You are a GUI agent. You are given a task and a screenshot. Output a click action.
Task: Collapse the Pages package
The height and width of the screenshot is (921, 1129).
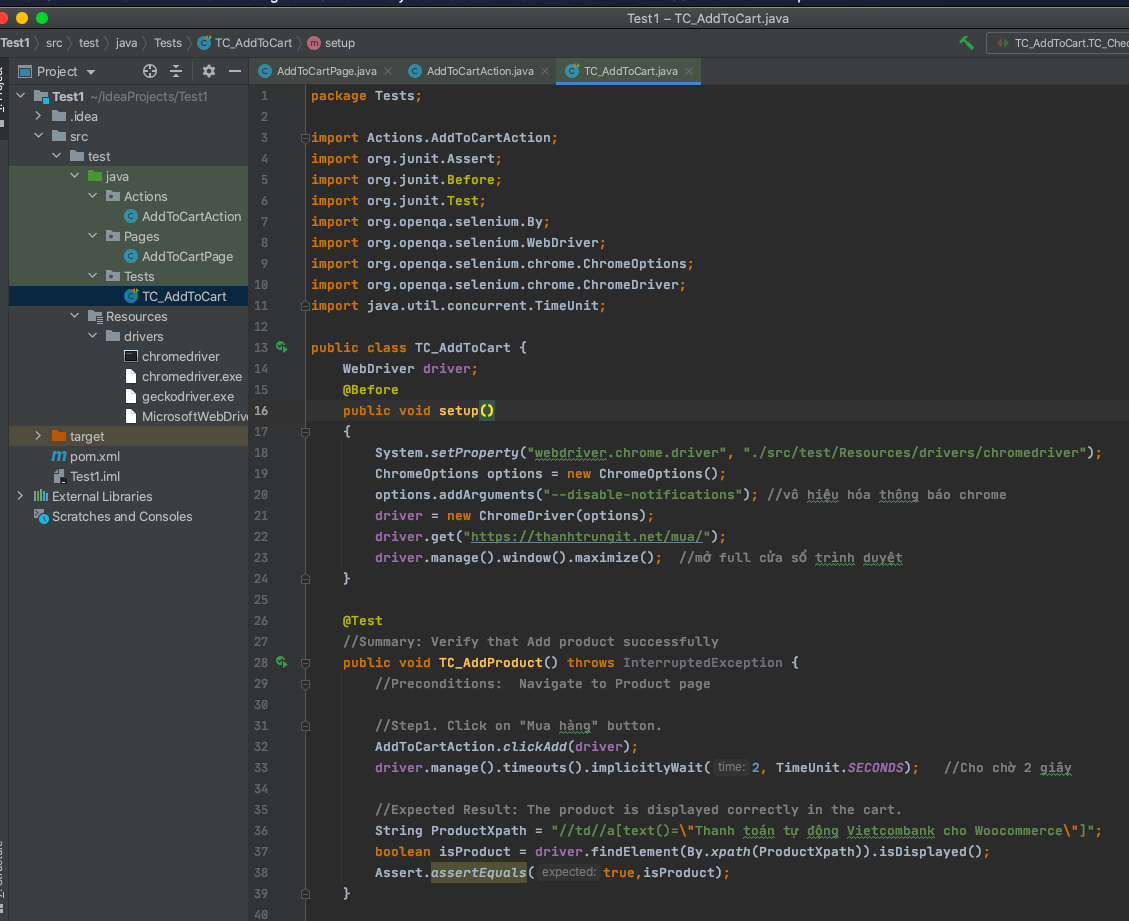tap(92, 236)
